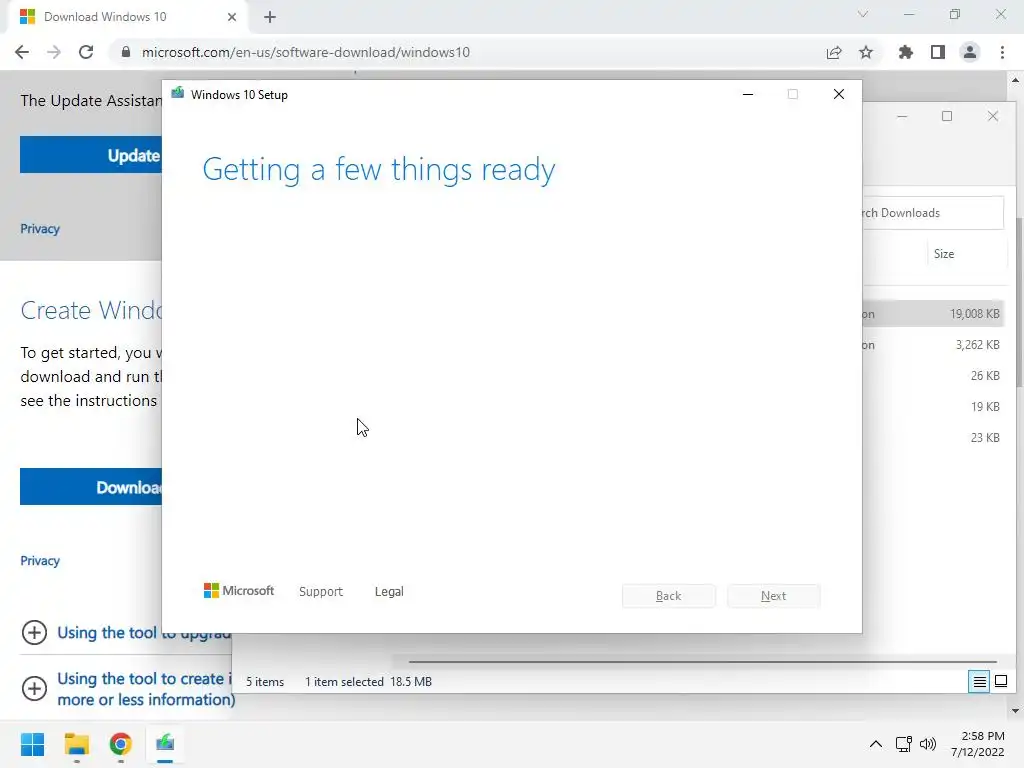Open a new Chrome tab
Image resolution: width=1024 pixels, height=768 pixels.
point(270,17)
